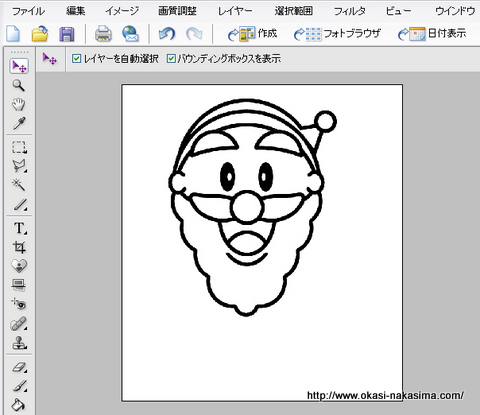Open the レイヤー menu
Image resolution: width=480 pixels, height=415 pixels.
tap(235, 11)
